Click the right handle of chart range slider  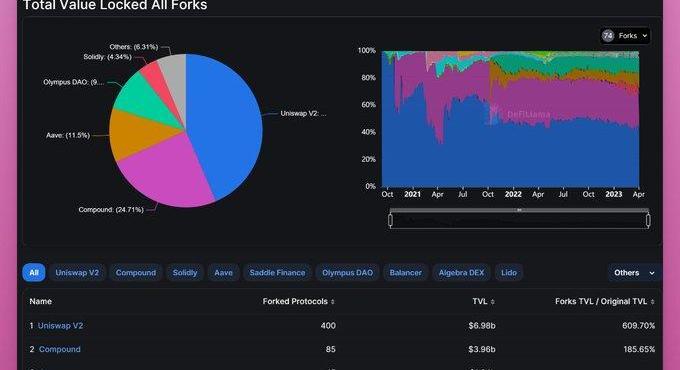point(648,220)
